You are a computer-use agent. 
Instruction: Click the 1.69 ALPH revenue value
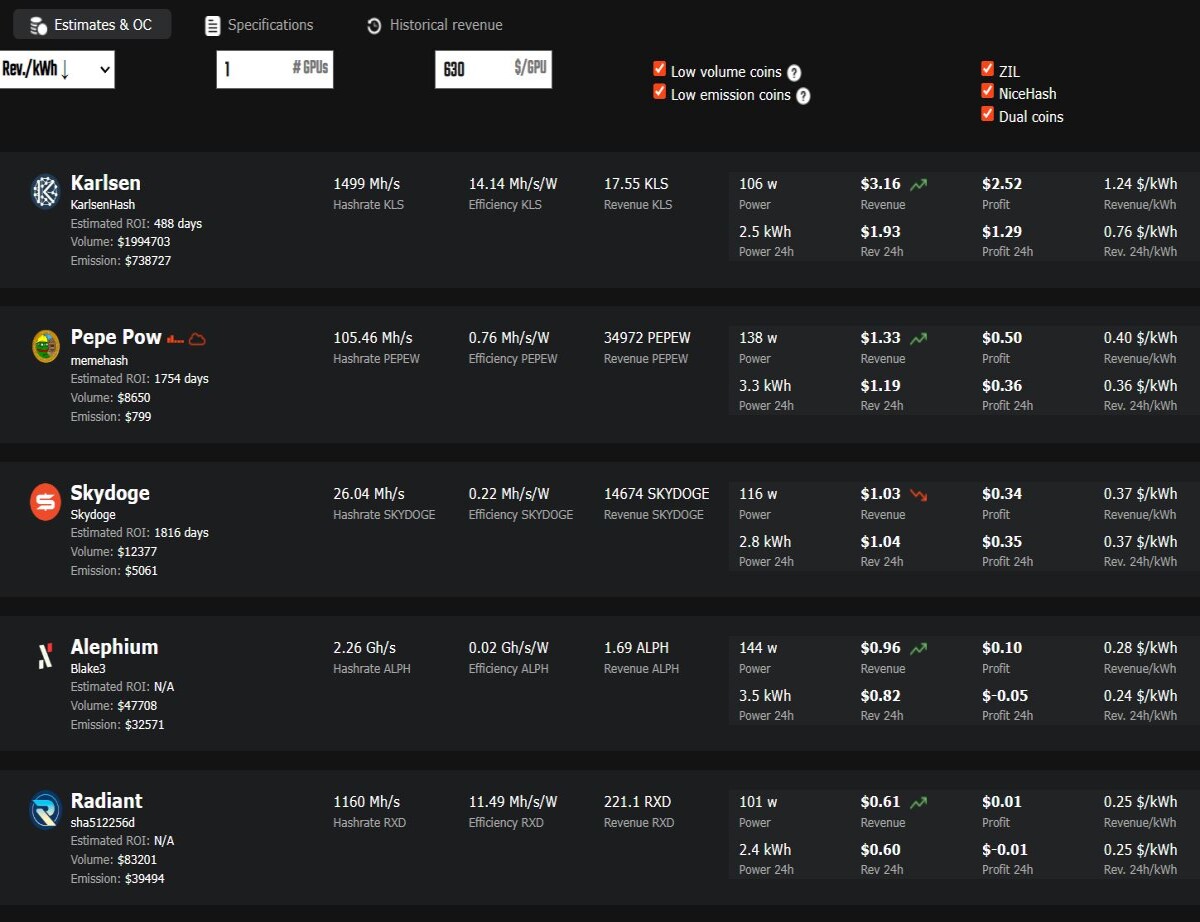tap(637, 648)
